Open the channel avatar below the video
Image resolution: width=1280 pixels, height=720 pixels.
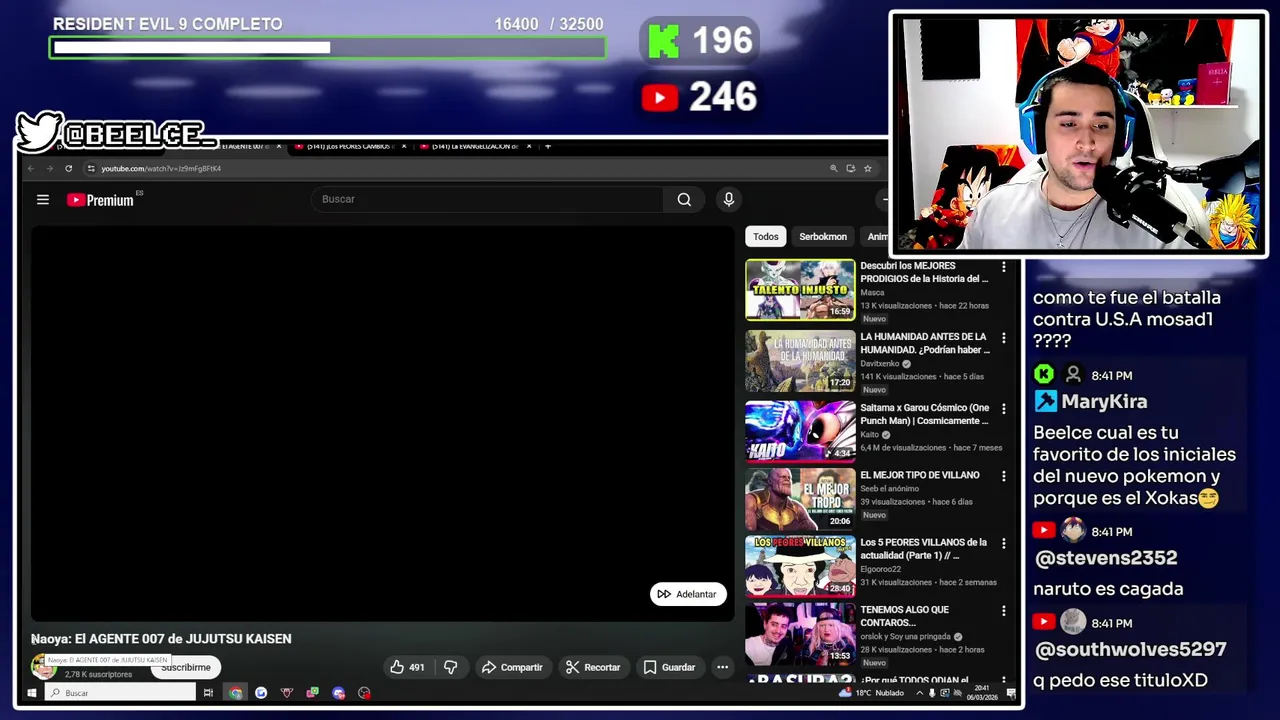[42, 666]
